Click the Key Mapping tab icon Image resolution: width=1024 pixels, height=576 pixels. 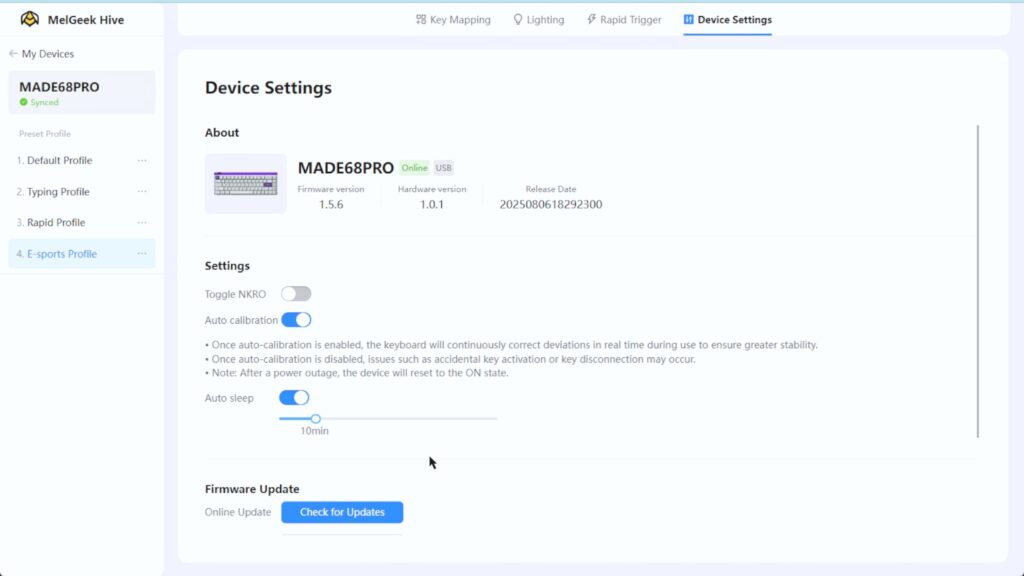421,20
